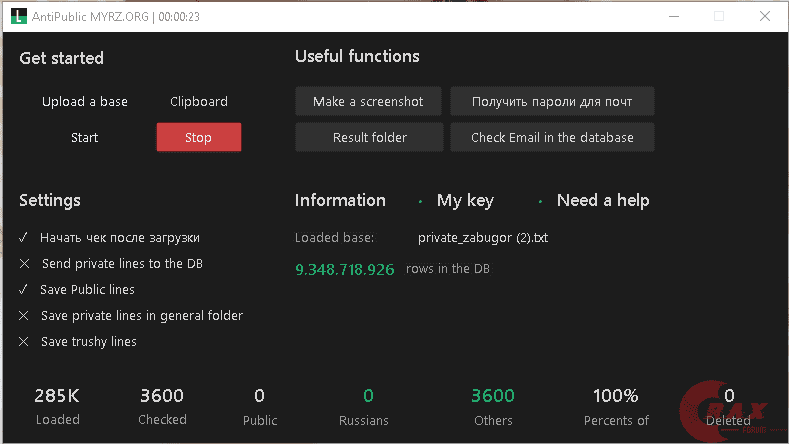Click loaded base filename private_zabugor (2).txt

coord(483,238)
